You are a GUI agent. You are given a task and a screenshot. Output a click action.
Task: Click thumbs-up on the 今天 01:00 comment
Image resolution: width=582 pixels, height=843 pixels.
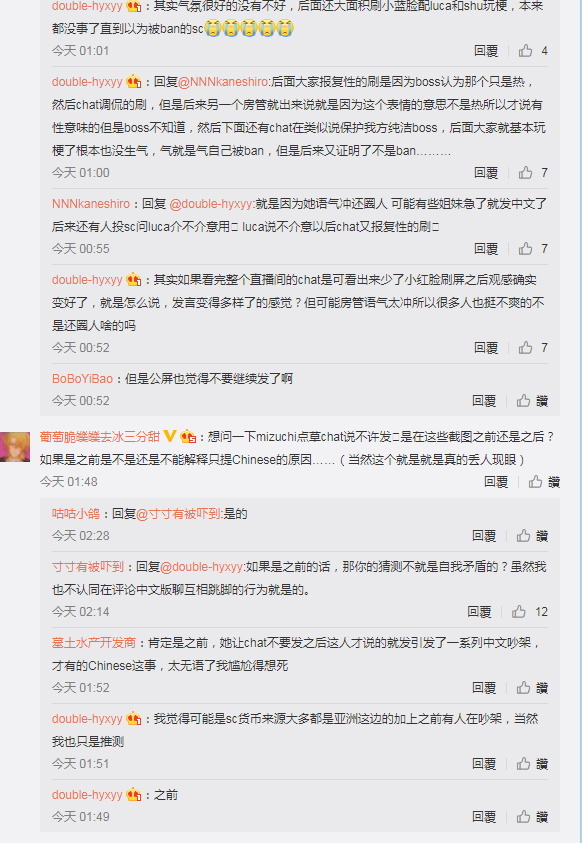(x=533, y=173)
